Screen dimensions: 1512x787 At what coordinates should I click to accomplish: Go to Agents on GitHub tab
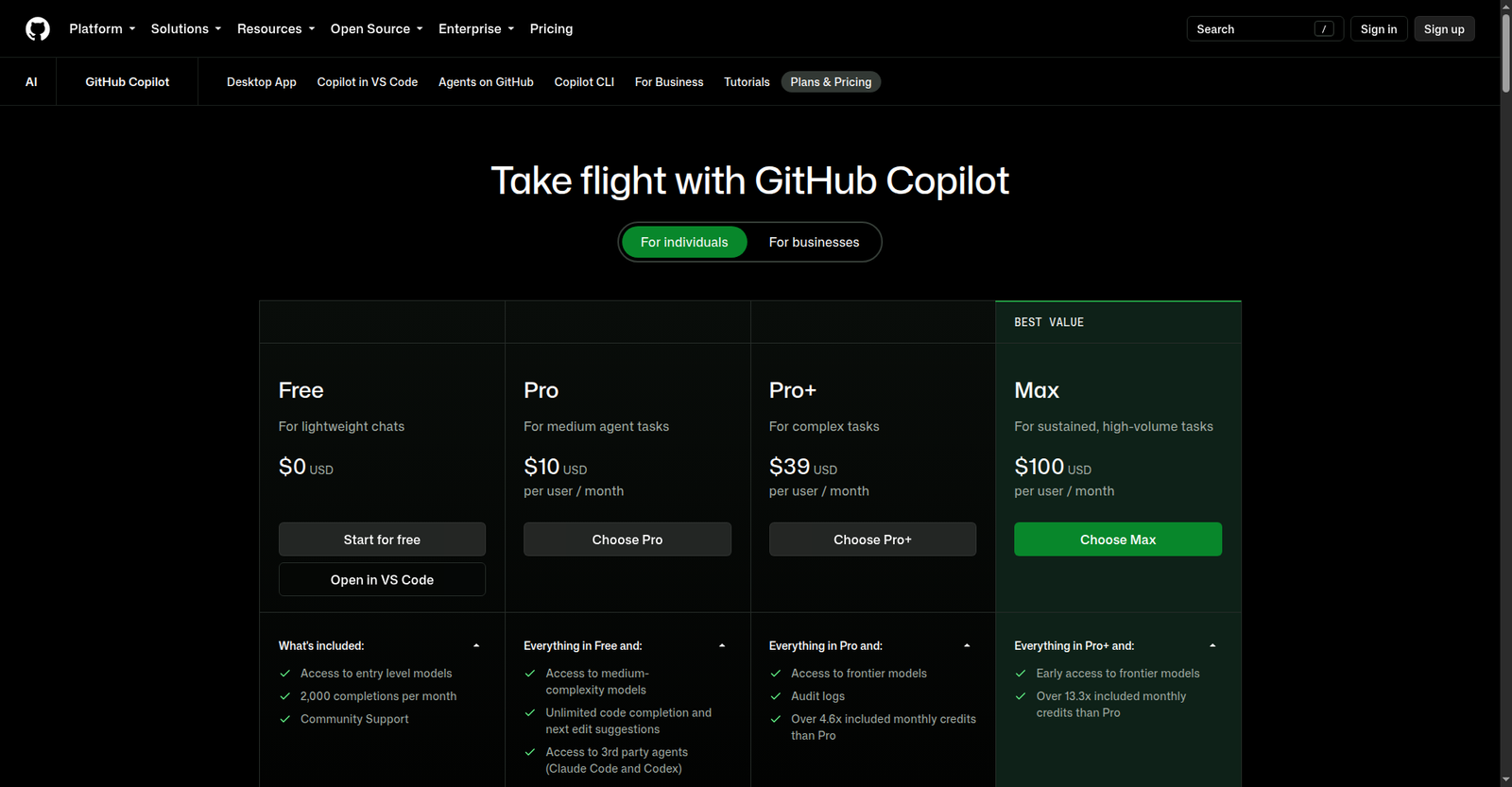486,82
